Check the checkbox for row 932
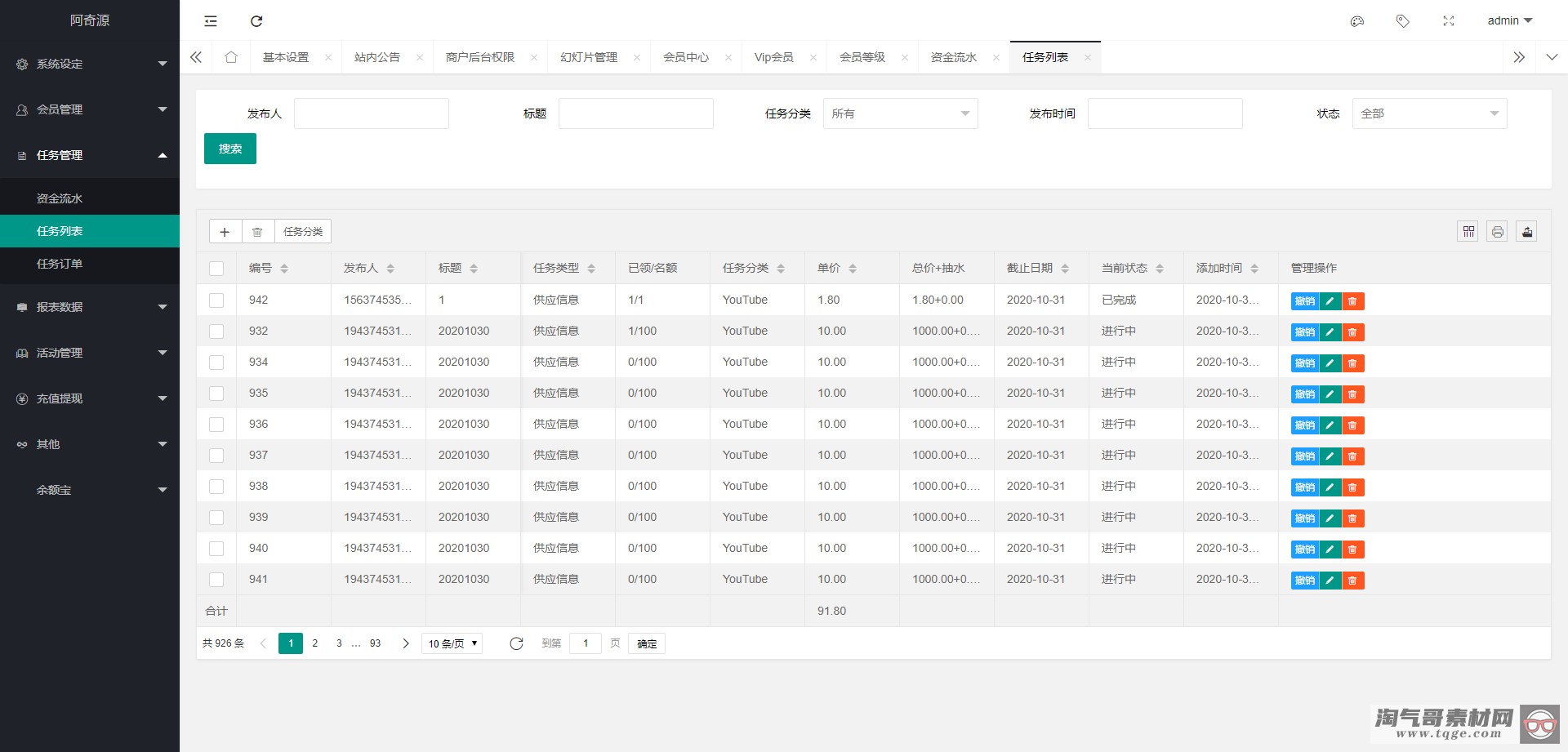This screenshot has width=1568, height=752. pos(216,332)
